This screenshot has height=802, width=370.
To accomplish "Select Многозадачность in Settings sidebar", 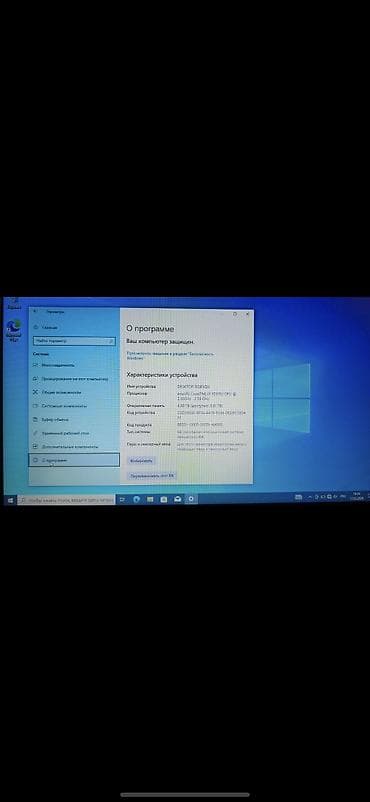I will [74, 365].
